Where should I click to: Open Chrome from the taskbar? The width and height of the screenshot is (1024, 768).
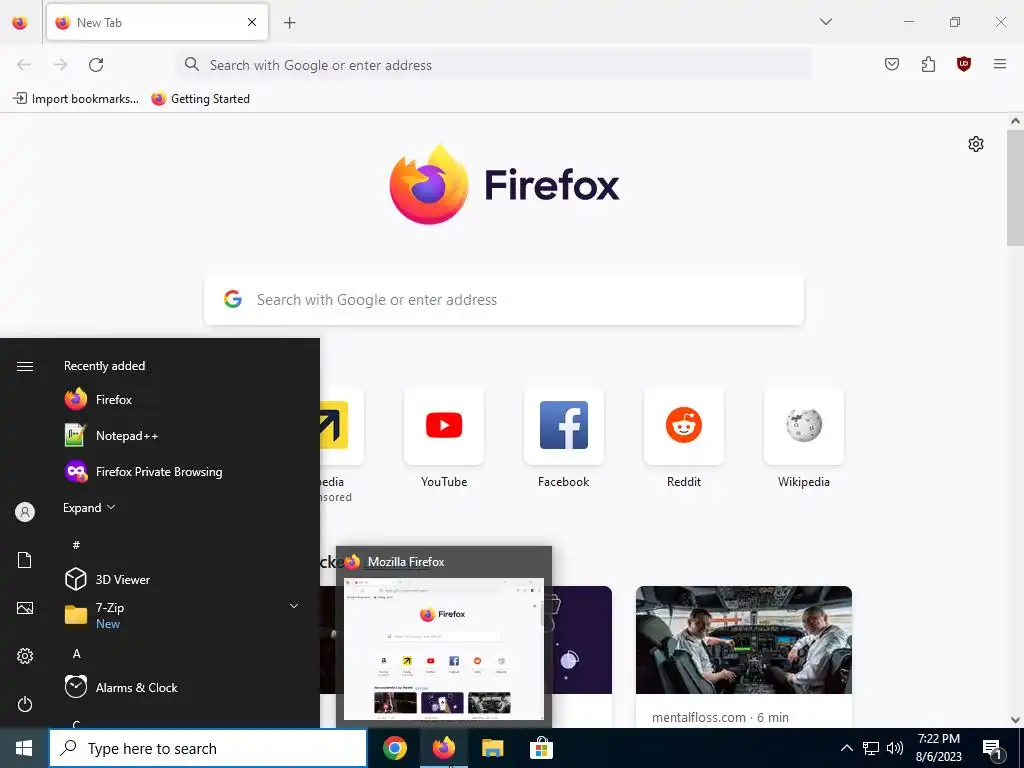tap(395, 748)
